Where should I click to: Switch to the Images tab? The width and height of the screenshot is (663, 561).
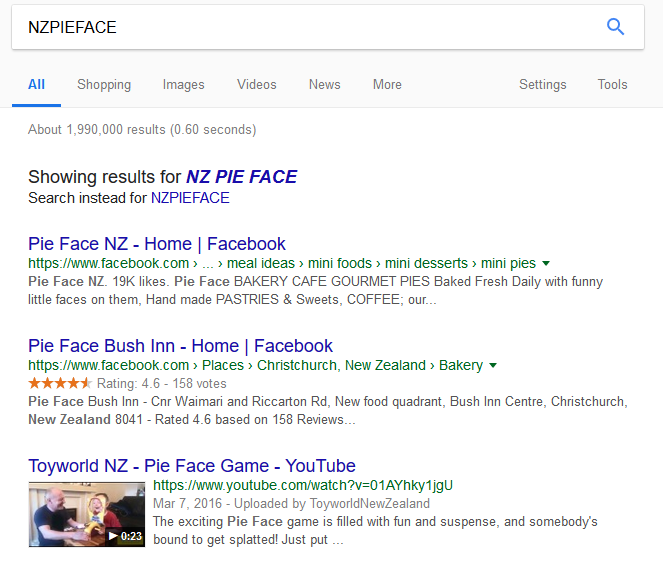(184, 85)
